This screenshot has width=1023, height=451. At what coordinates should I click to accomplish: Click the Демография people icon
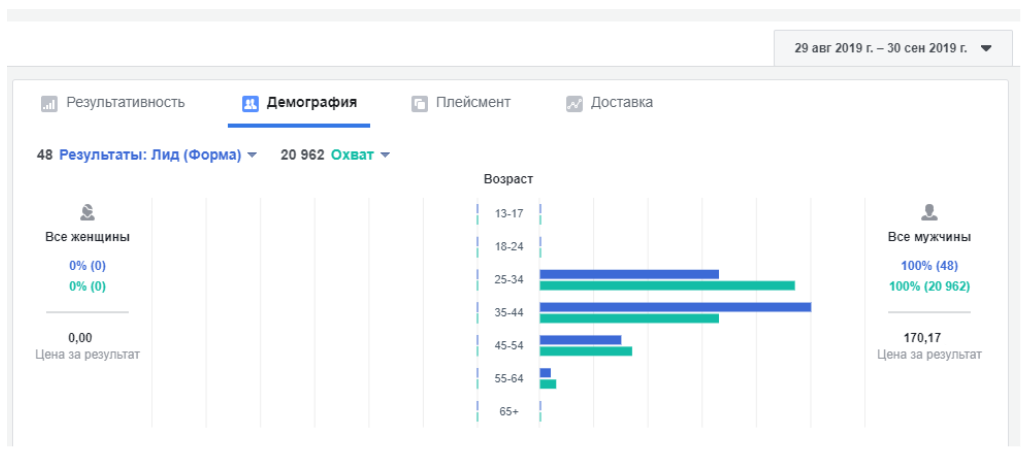[251, 103]
